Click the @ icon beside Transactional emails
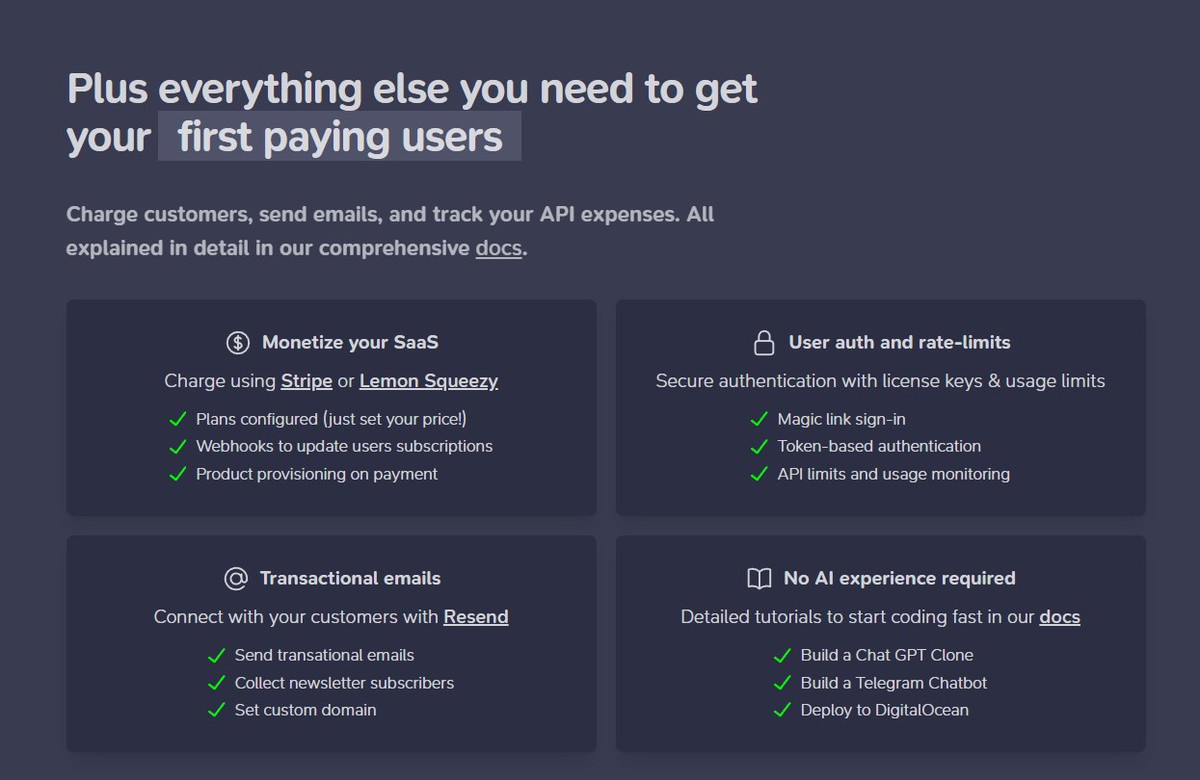This screenshot has width=1200, height=780. 236,579
